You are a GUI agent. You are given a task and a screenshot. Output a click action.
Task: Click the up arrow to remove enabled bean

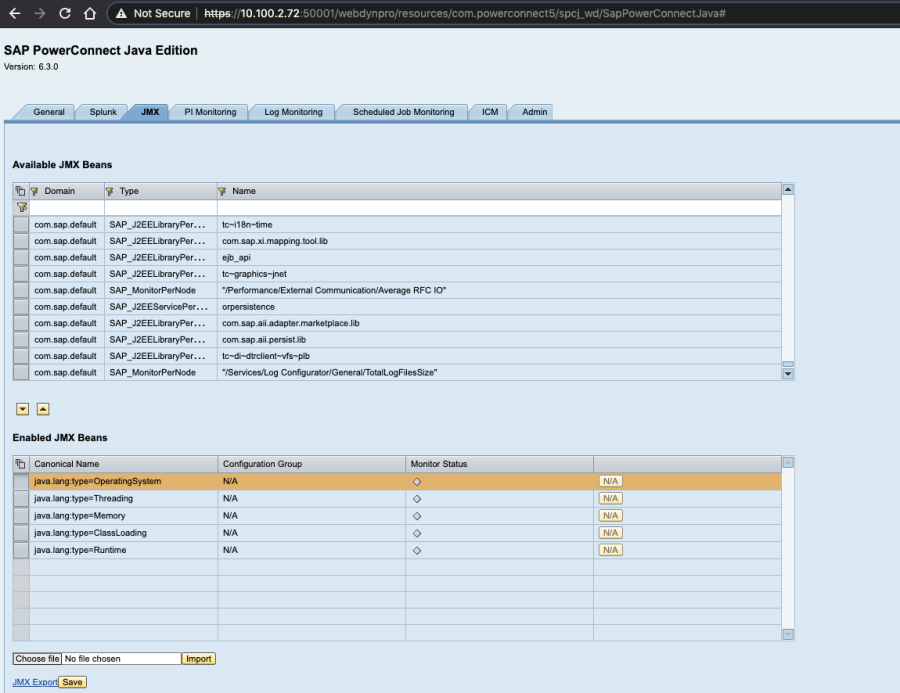pos(43,408)
